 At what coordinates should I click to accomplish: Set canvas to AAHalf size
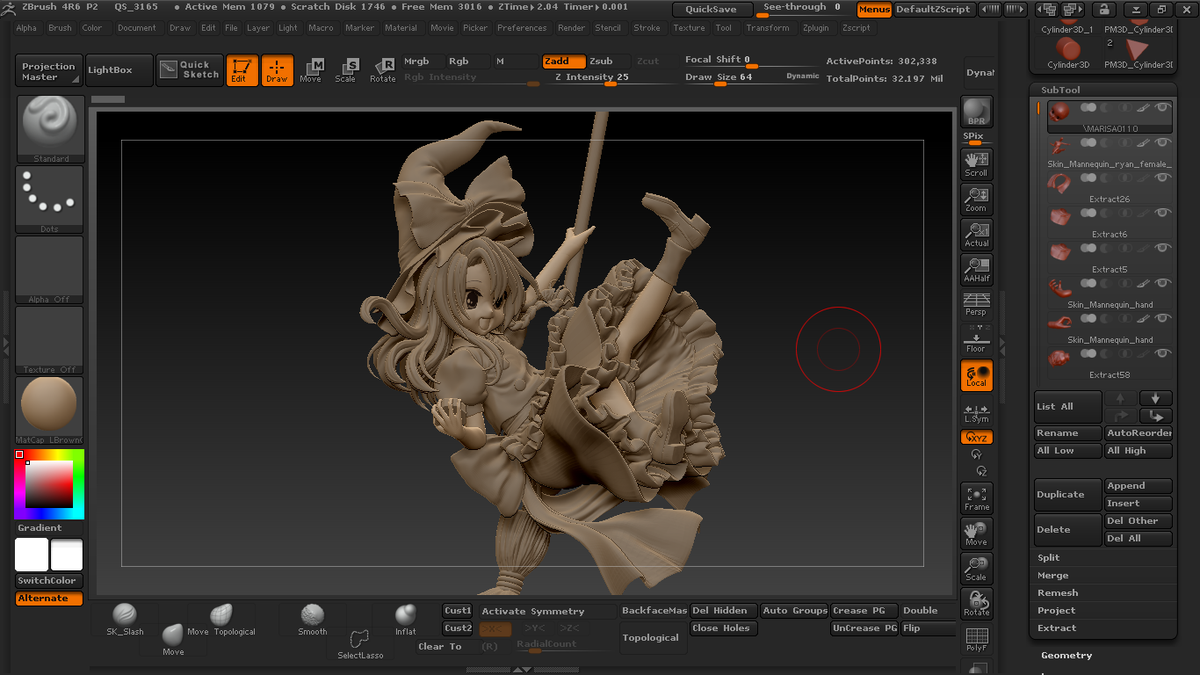tap(976, 270)
